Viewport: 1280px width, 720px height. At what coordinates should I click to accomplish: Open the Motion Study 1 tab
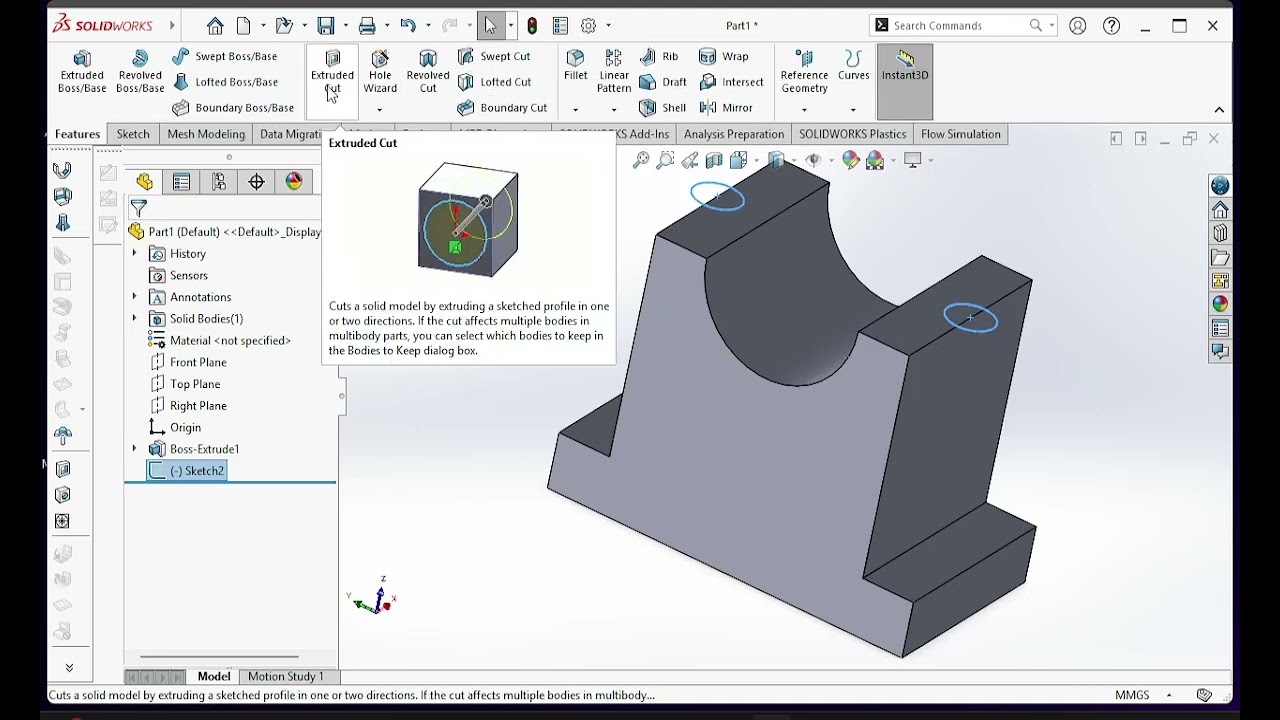[x=286, y=677]
